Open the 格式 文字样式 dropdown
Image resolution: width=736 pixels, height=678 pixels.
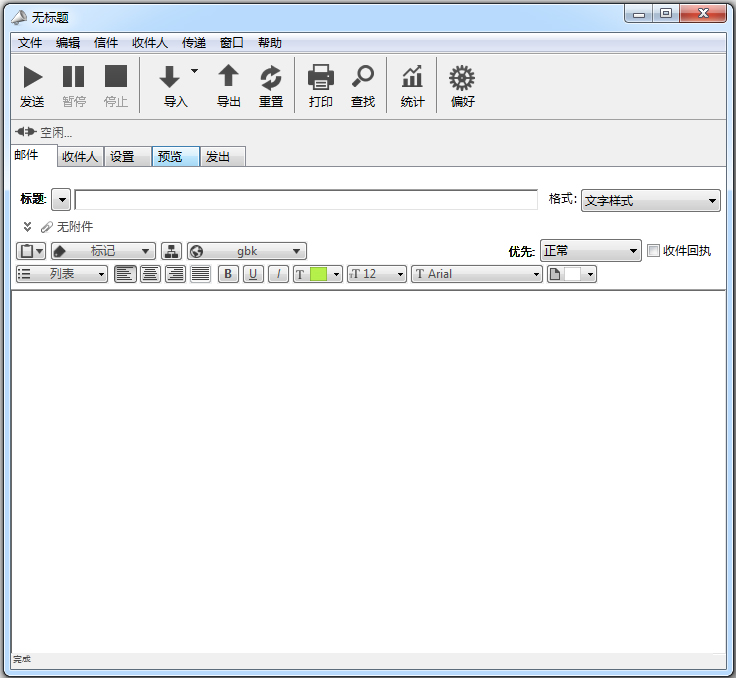pos(651,201)
